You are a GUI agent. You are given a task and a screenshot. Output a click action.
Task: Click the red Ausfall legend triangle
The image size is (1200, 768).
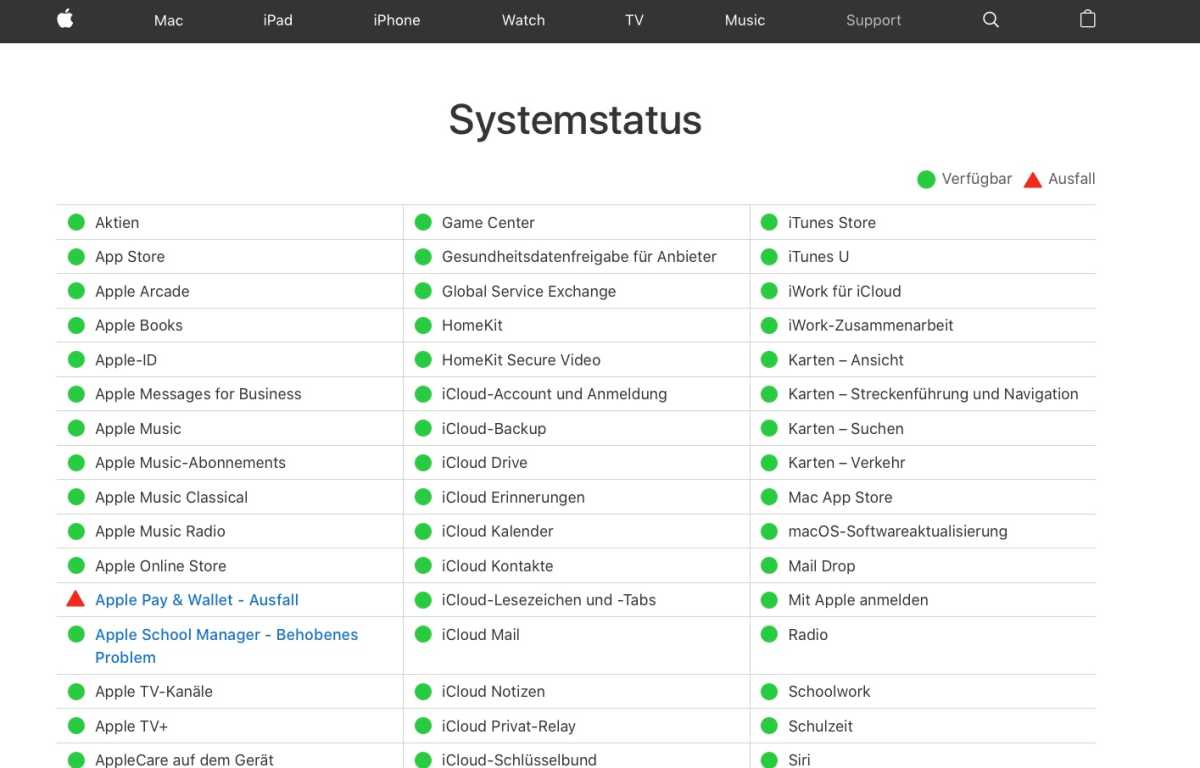(x=1033, y=180)
